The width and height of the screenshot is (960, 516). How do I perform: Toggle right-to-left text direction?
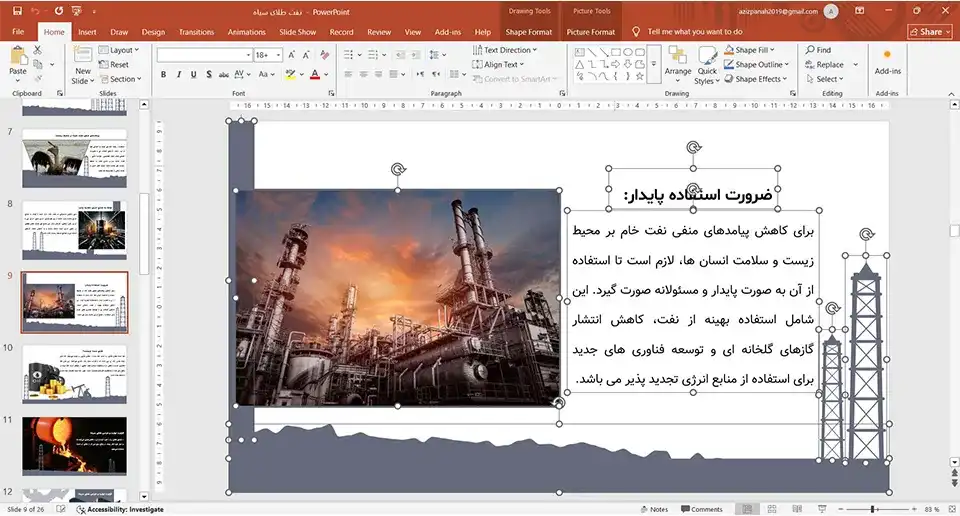pos(436,74)
